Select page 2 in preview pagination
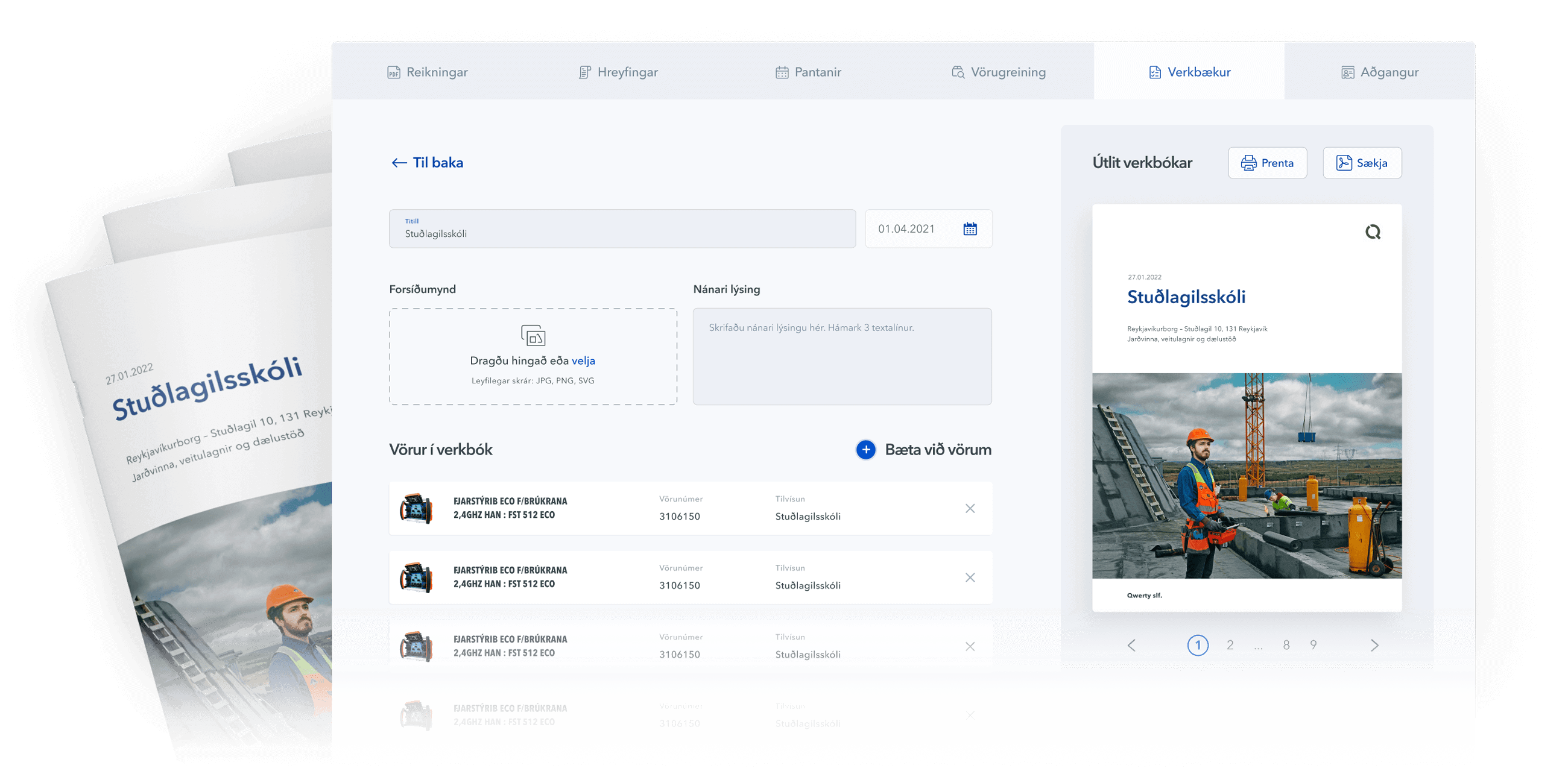The width and height of the screenshot is (1568, 774). pos(1230,645)
